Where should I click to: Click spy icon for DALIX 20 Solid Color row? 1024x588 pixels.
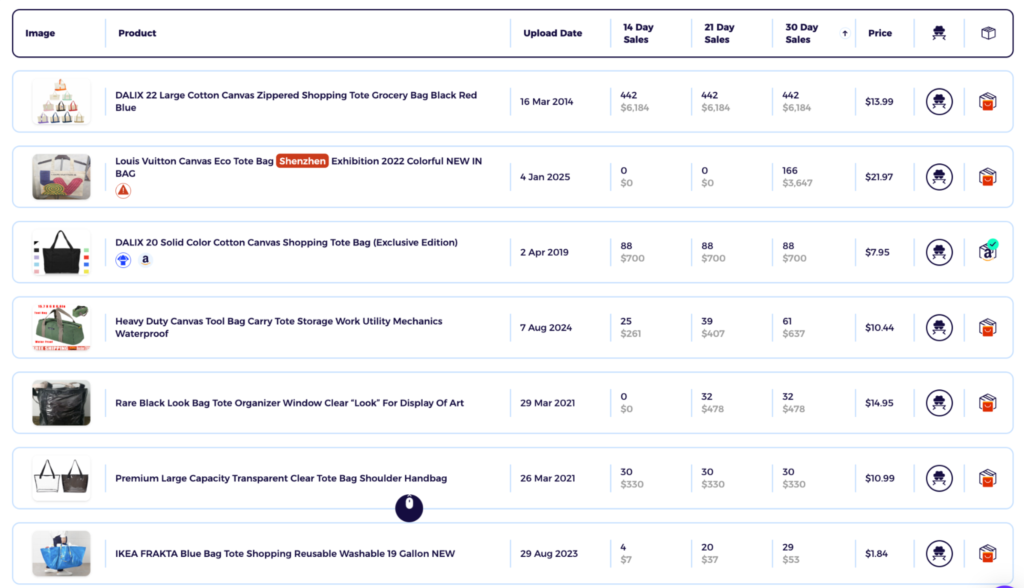pos(939,252)
